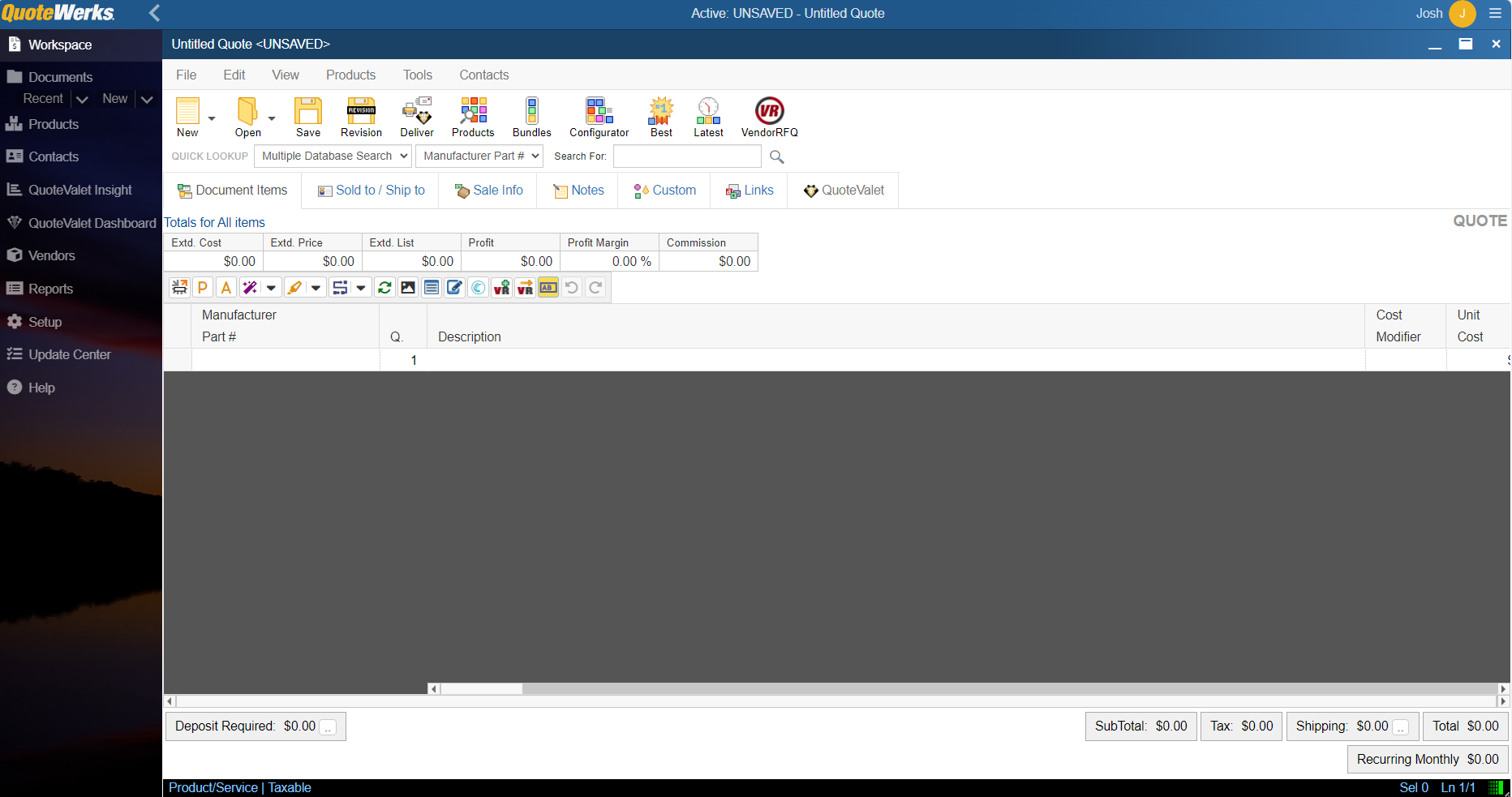Image resolution: width=1512 pixels, height=797 pixels.
Task: Click the Shipping ellipsis button
Action: tap(1401, 727)
